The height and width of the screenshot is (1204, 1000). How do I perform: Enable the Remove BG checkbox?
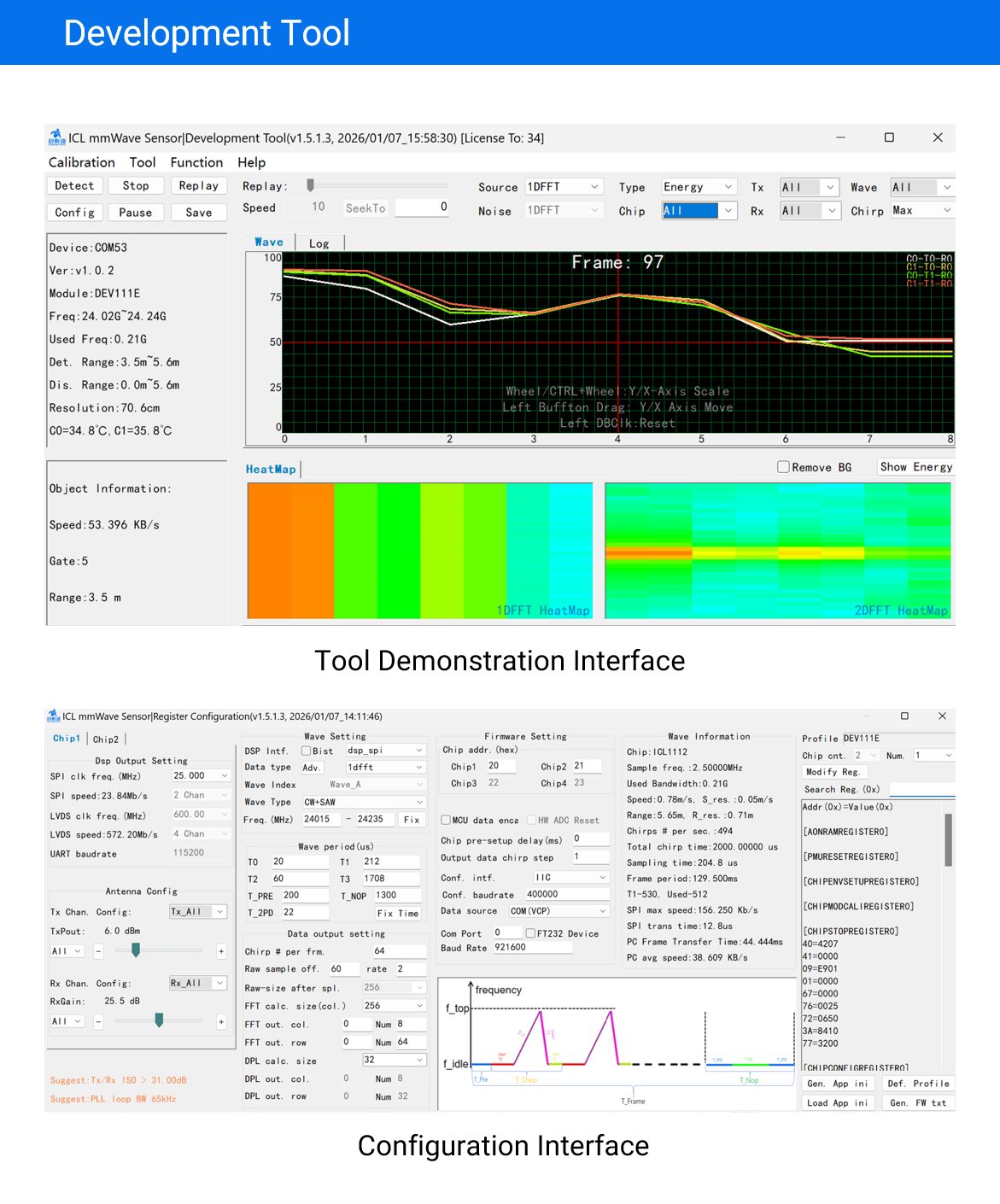coord(783,467)
